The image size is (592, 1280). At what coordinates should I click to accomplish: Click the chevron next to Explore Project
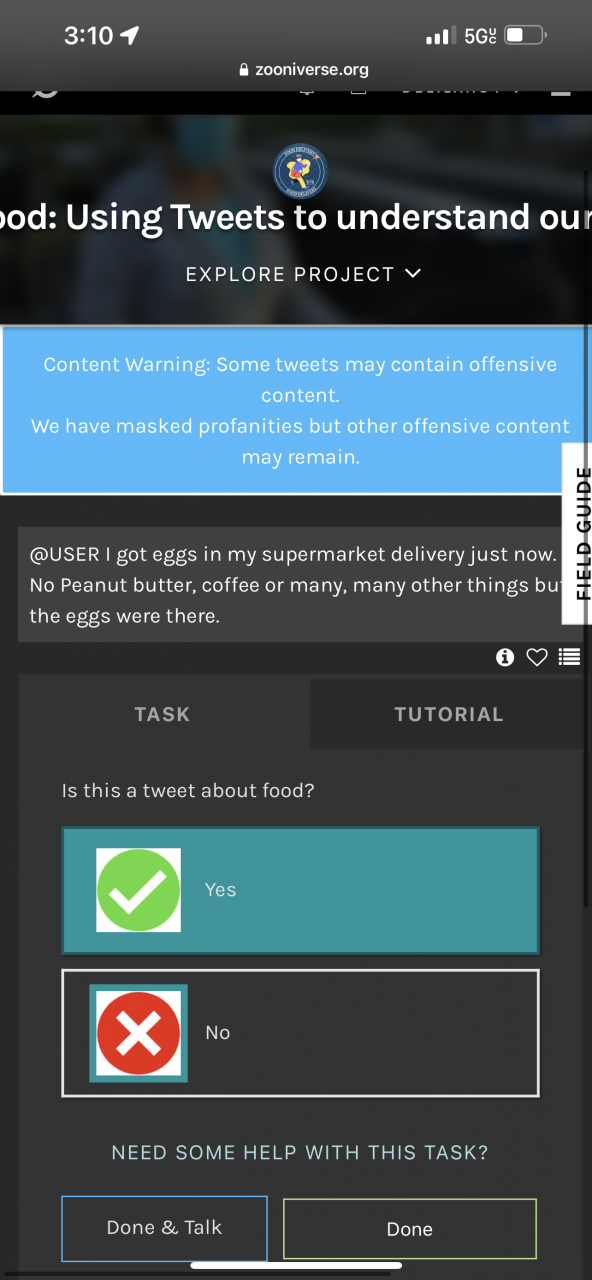[412, 274]
